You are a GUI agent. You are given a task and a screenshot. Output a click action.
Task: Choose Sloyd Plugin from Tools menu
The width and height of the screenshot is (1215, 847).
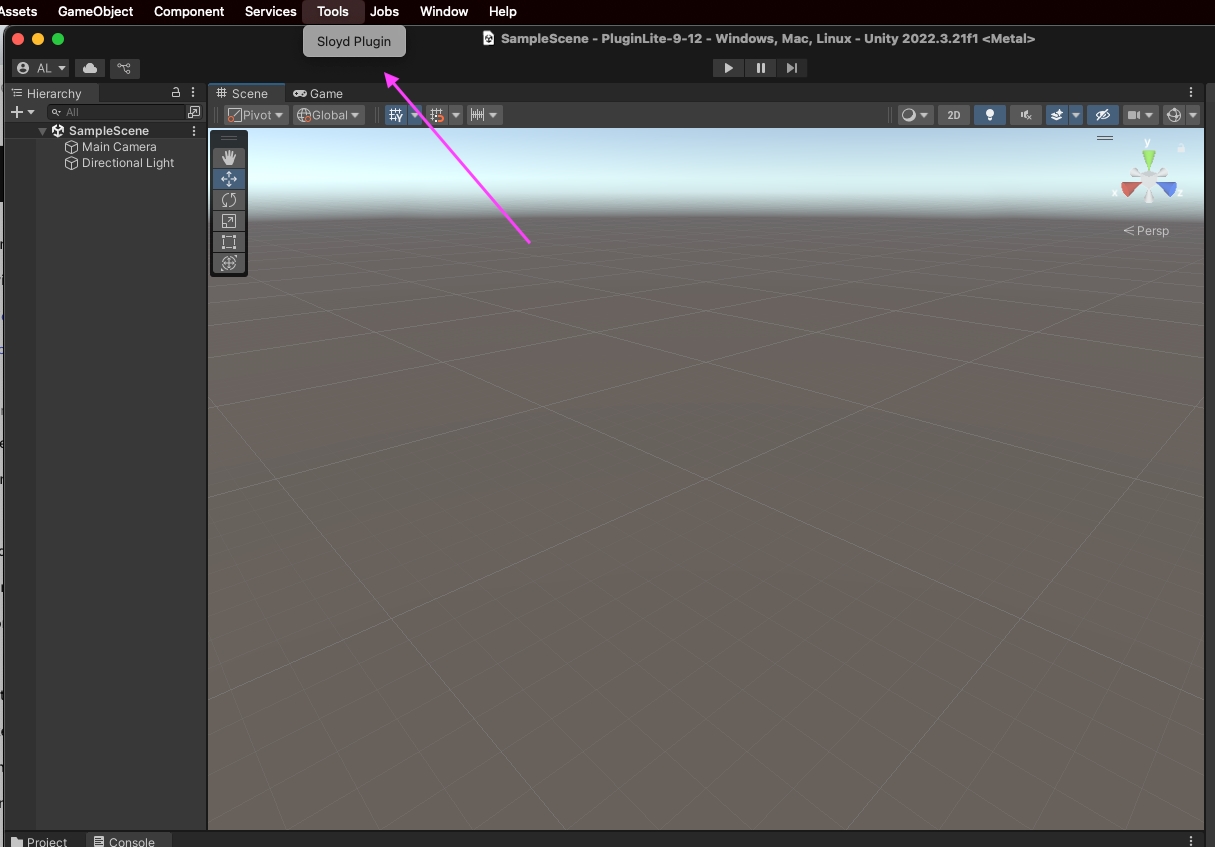coord(354,42)
